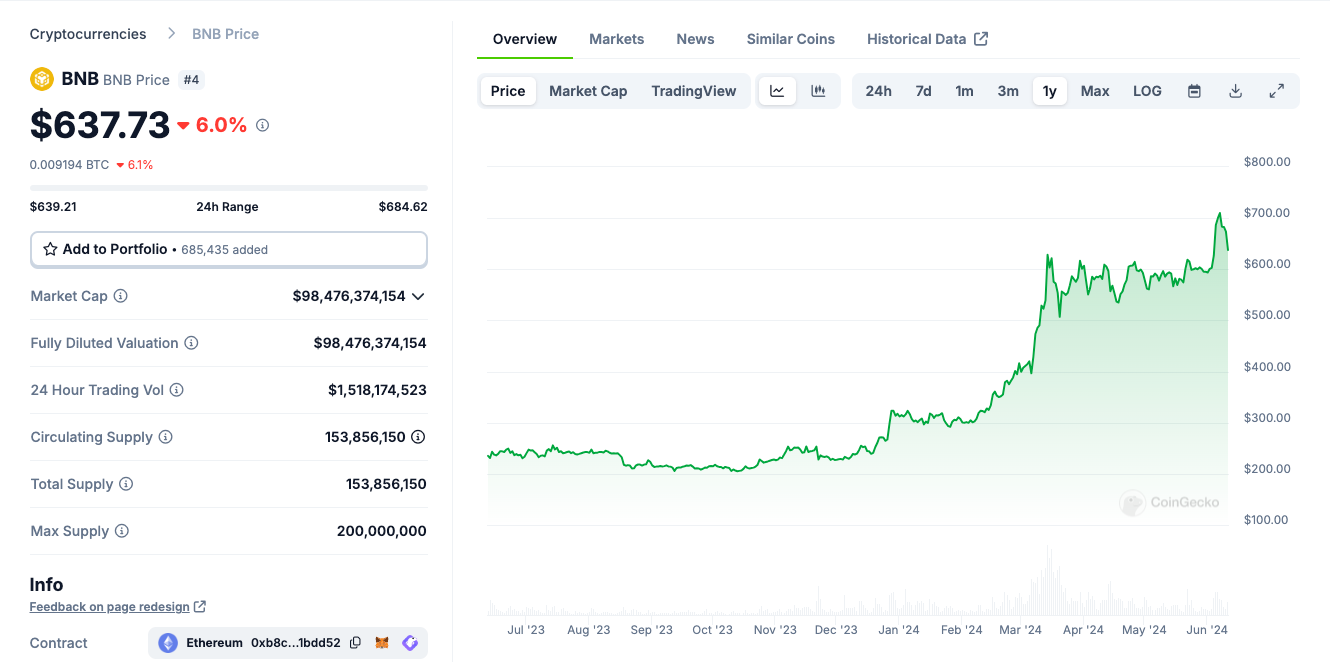The width and height of the screenshot is (1330, 662).
Task: Set chart range to Max
Action: coord(1095,91)
